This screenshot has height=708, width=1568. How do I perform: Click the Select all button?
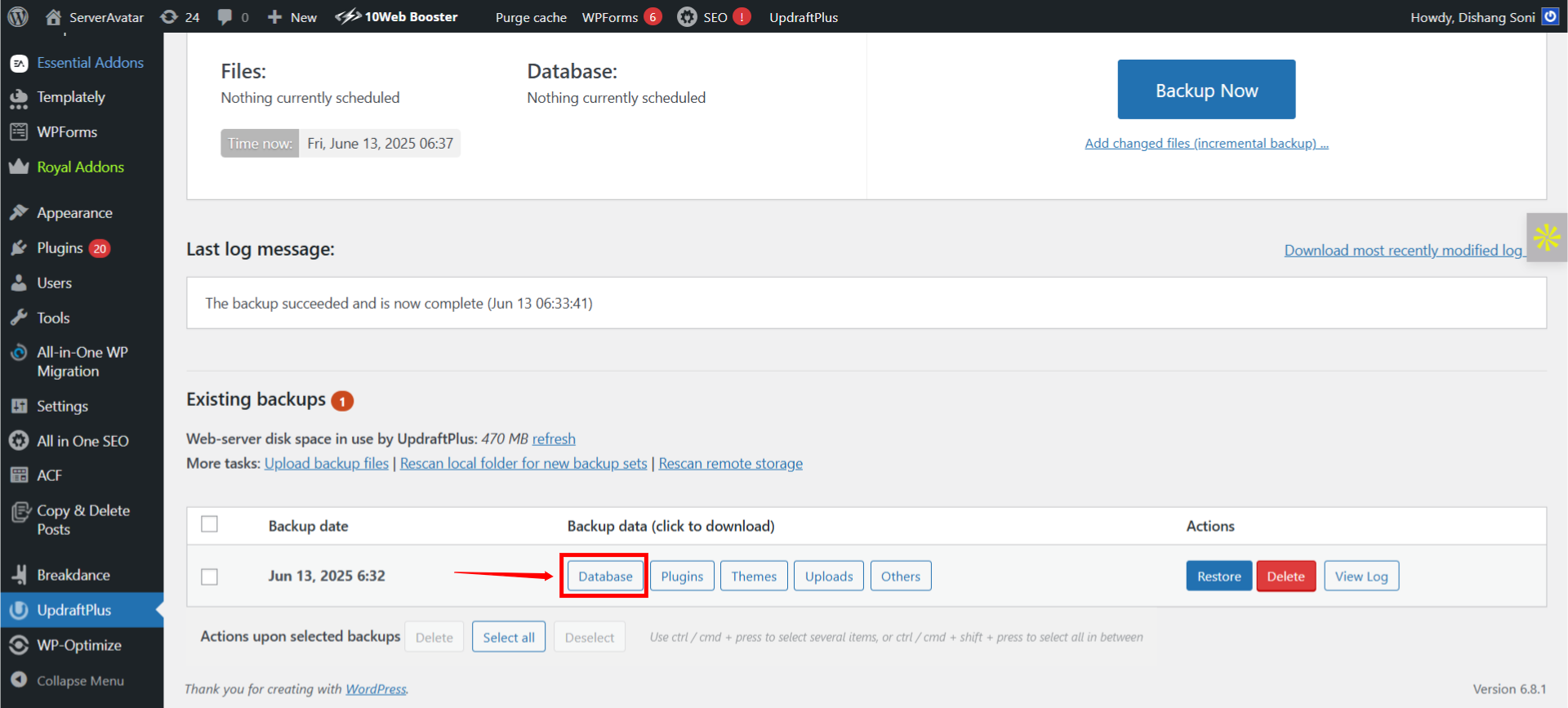(509, 638)
